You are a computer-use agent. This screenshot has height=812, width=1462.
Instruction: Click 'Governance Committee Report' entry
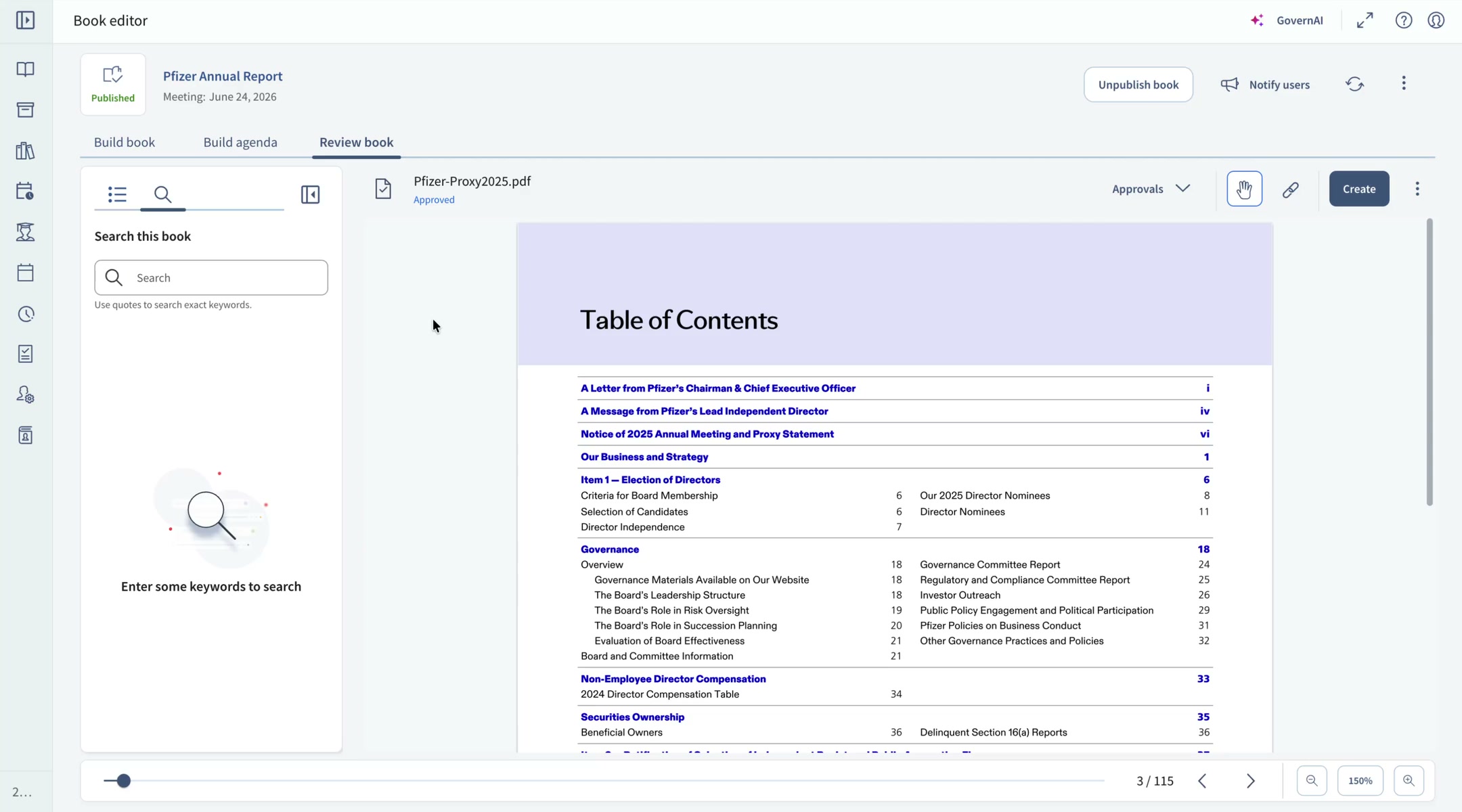click(x=990, y=565)
